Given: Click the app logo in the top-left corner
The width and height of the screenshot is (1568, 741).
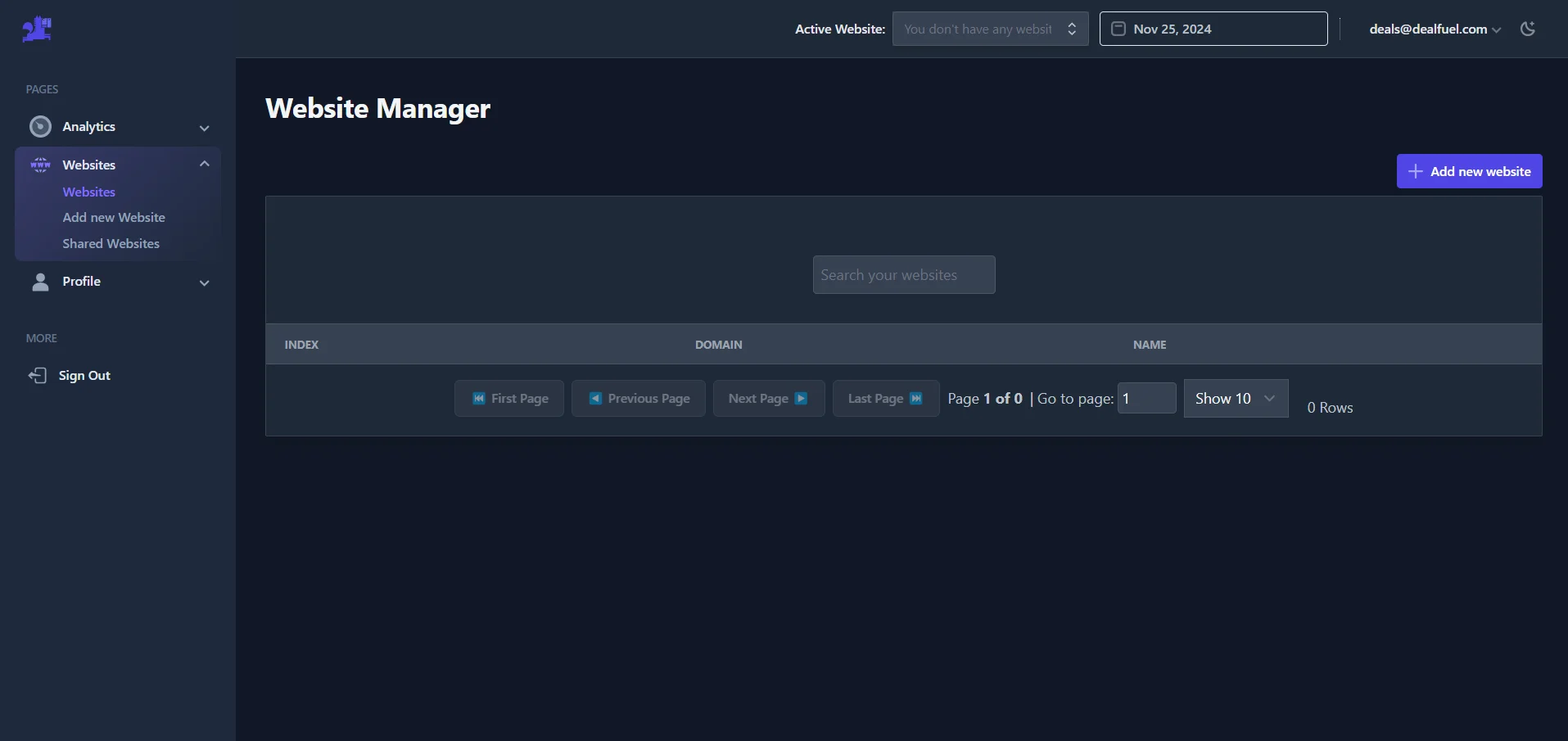Looking at the screenshot, I should point(36,29).
